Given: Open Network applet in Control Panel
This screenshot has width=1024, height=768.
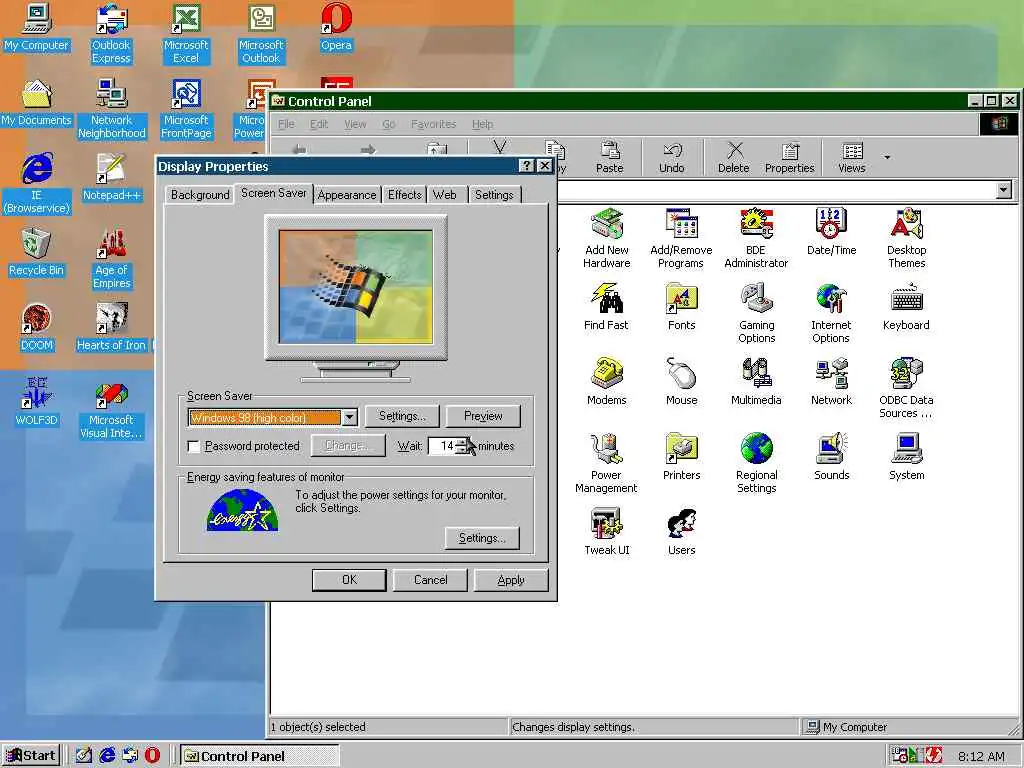Looking at the screenshot, I should 831,381.
